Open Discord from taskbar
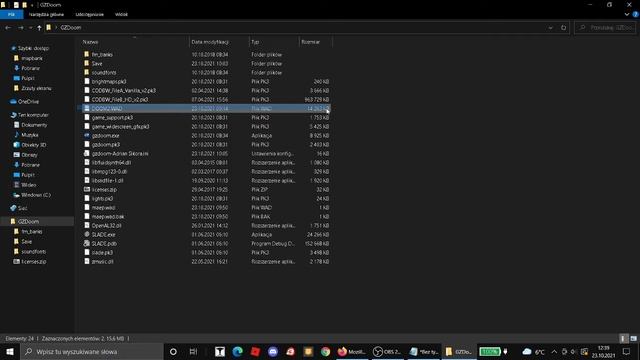This screenshot has height=360, width=640. click(273, 351)
